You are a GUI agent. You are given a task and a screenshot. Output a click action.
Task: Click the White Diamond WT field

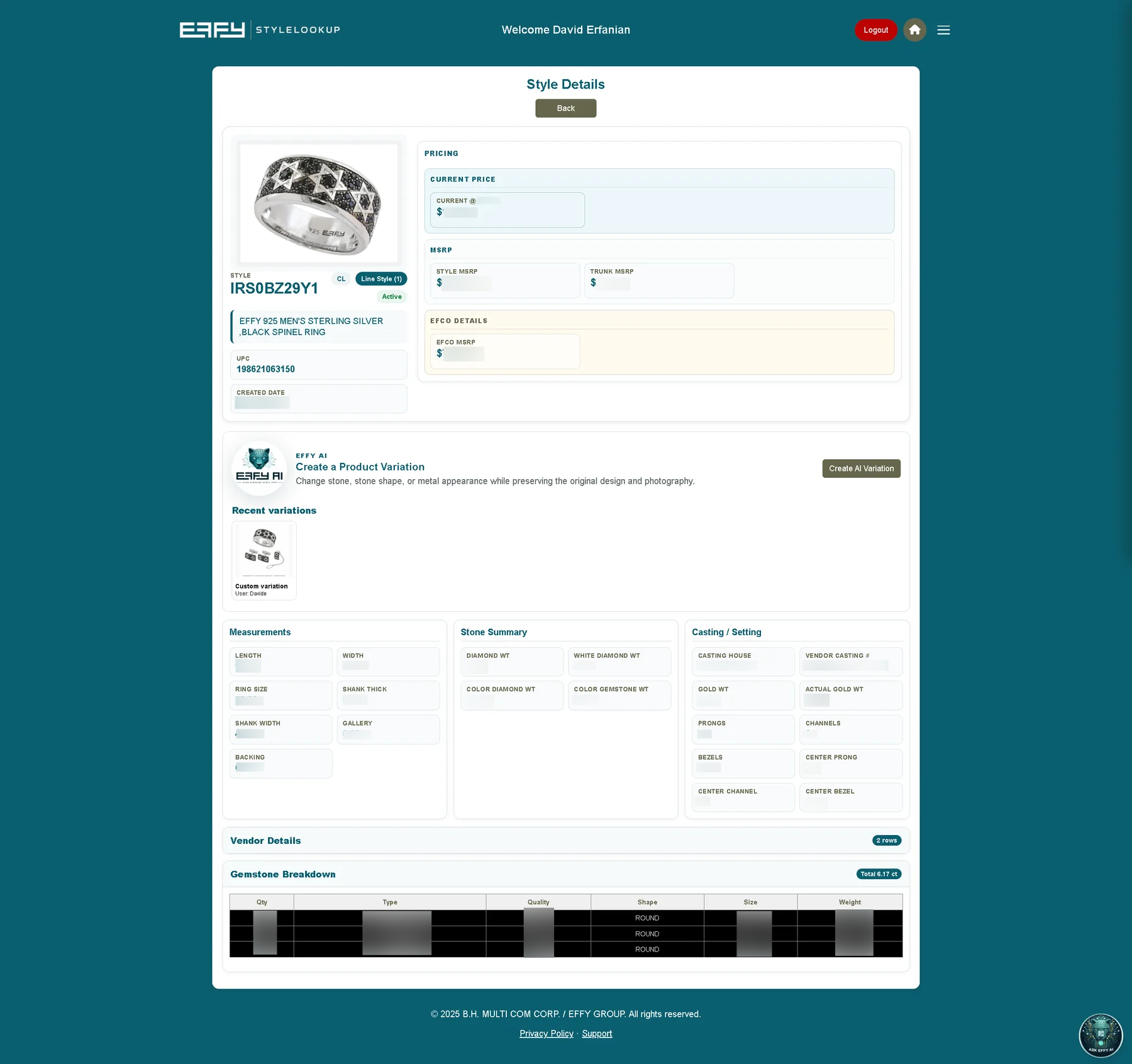pos(619,662)
